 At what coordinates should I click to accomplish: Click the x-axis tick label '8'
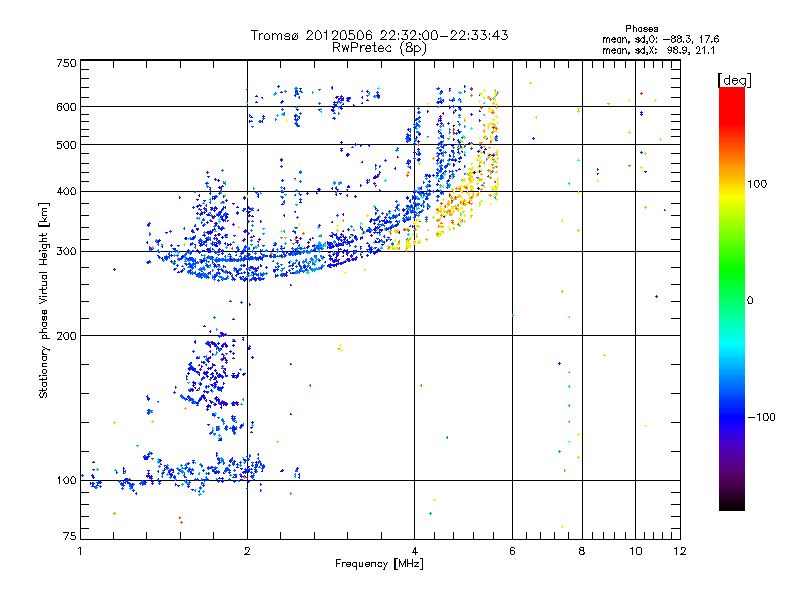coord(582,551)
